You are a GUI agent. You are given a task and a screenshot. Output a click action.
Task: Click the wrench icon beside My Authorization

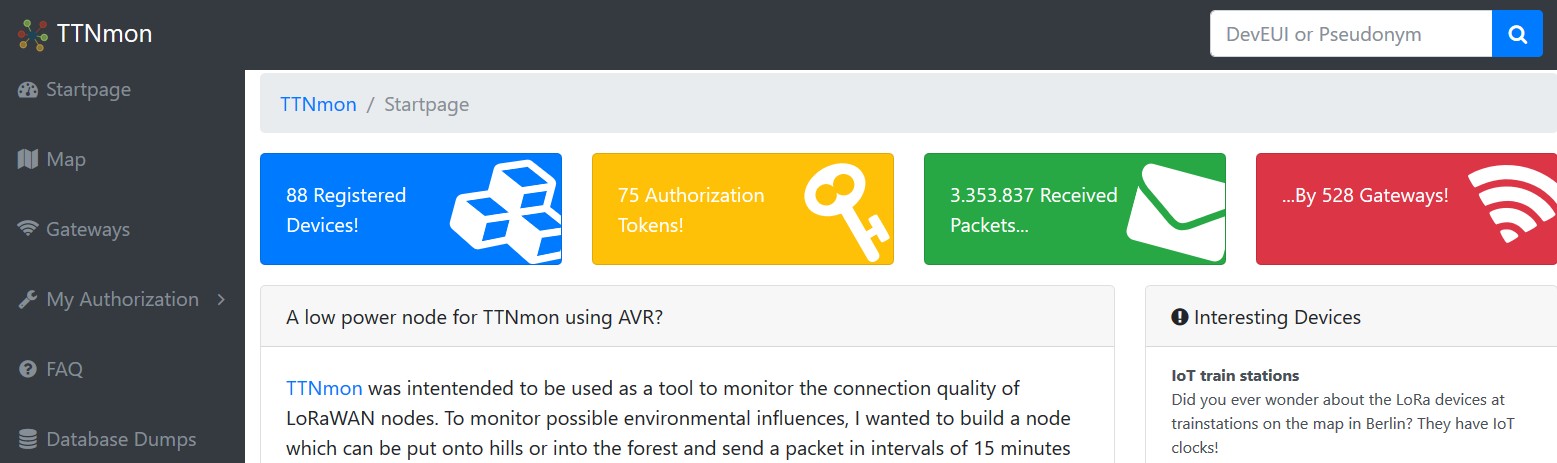[28, 299]
